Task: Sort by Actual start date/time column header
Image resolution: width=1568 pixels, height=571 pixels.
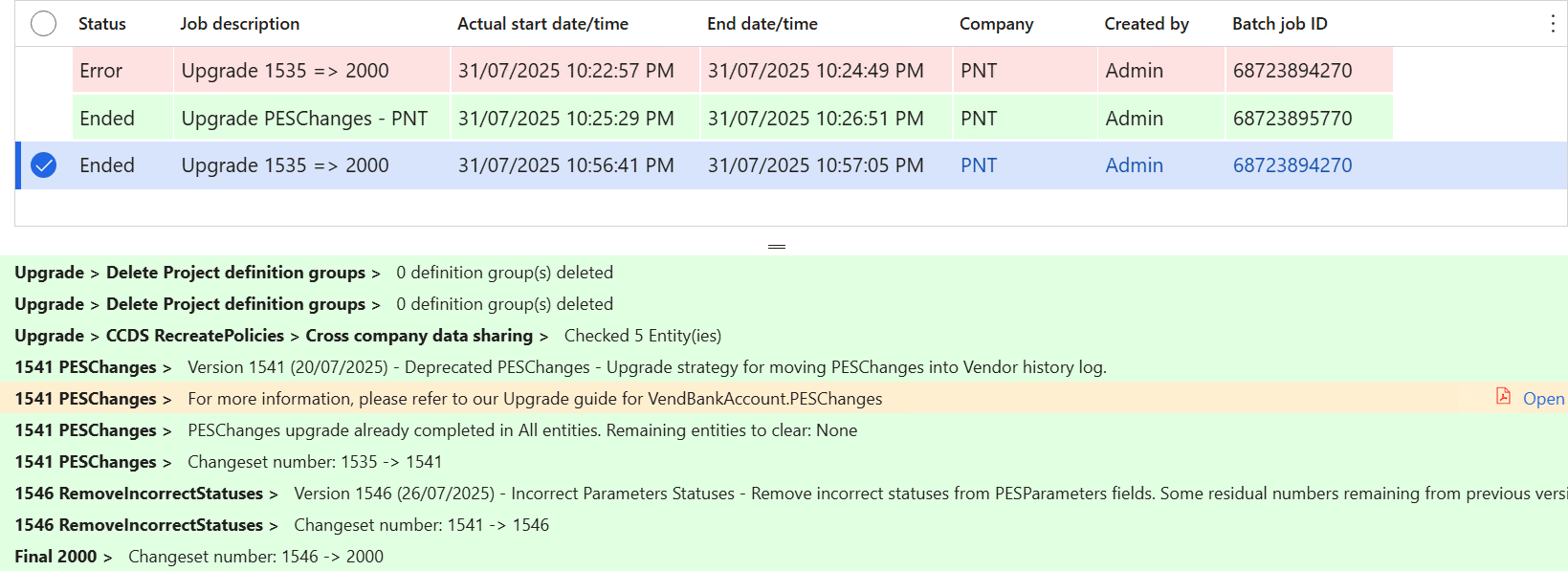Action: (x=542, y=24)
